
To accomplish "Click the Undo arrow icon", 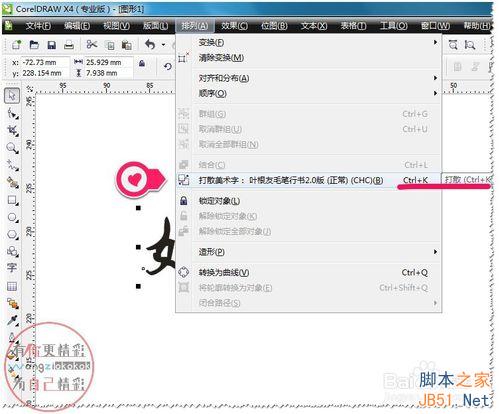I will (150, 45).
